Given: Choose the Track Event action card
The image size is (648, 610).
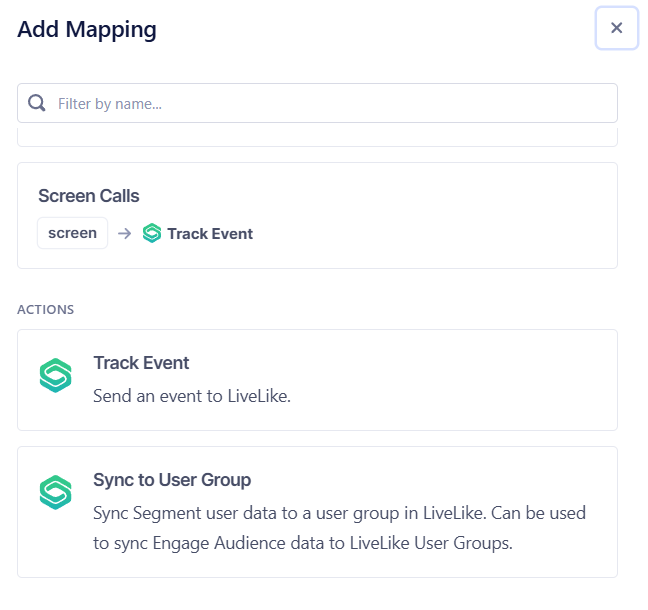Looking at the screenshot, I should 317,380.
